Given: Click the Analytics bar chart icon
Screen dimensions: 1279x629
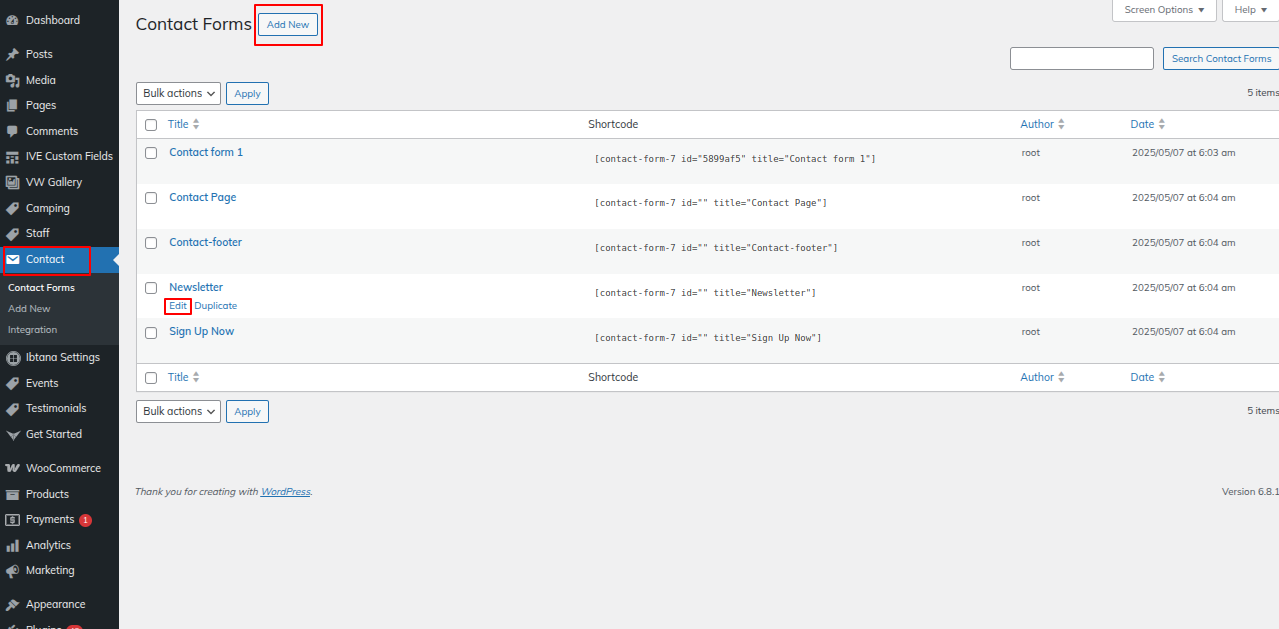Looking at the screenshot, I should pos(12,545).
